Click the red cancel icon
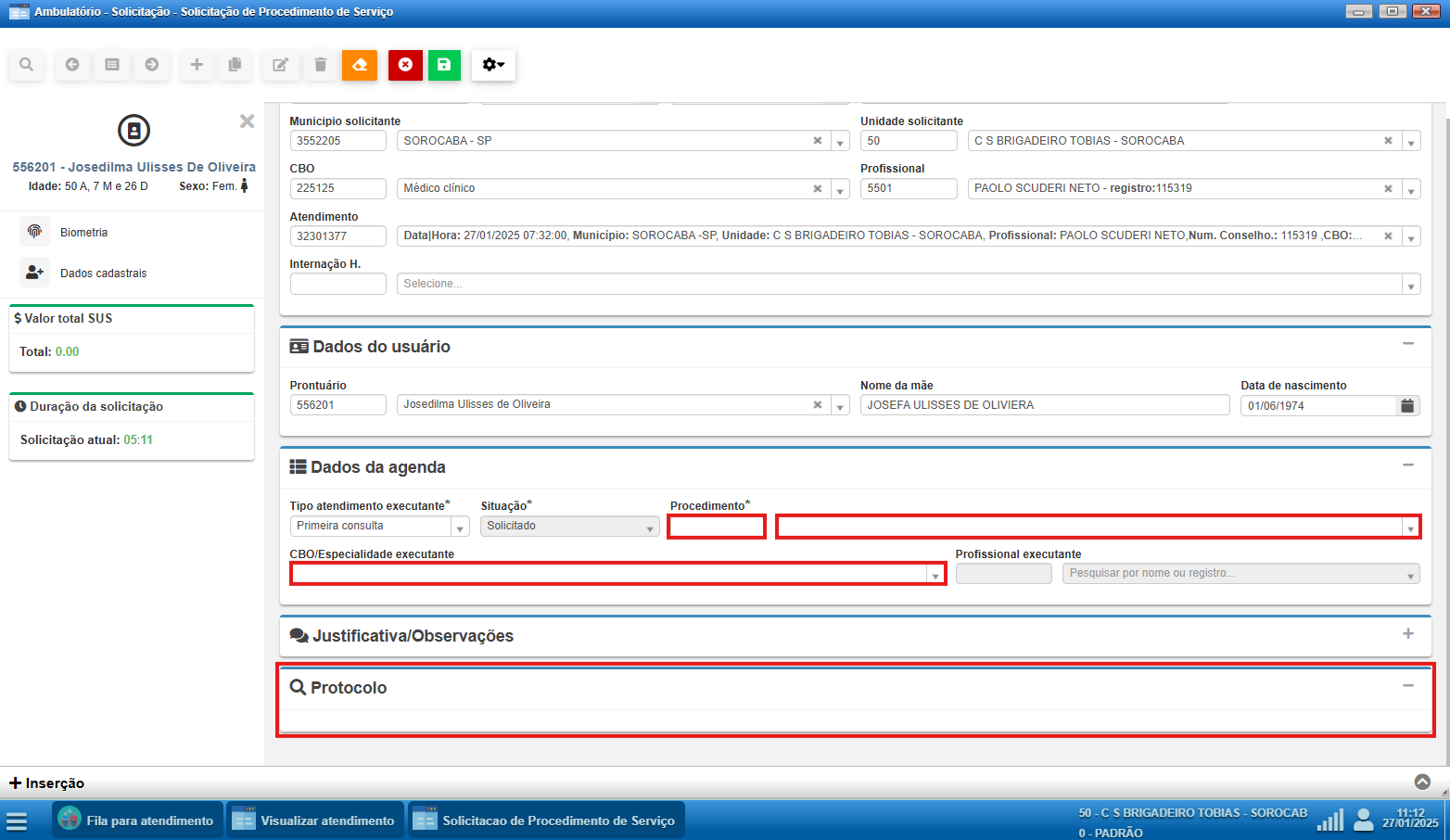 tap(405, 65)
